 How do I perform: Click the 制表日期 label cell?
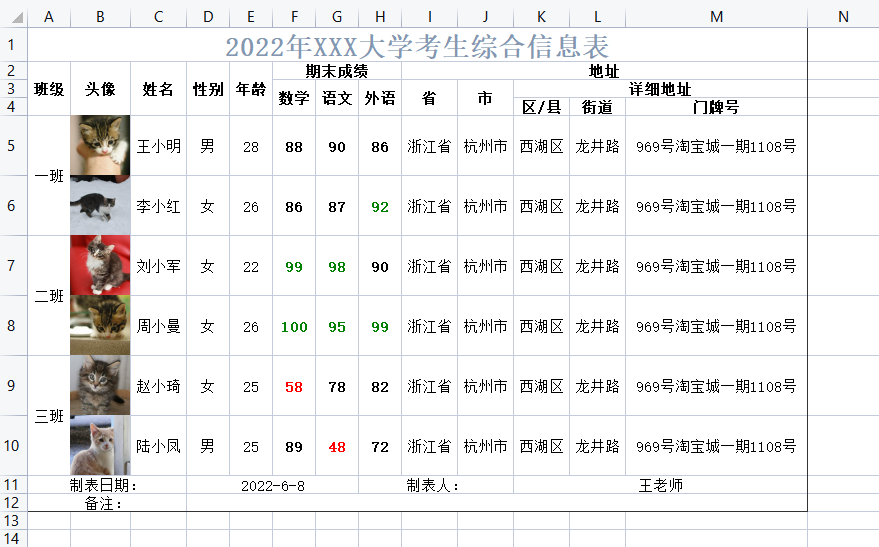pos(107,485)
